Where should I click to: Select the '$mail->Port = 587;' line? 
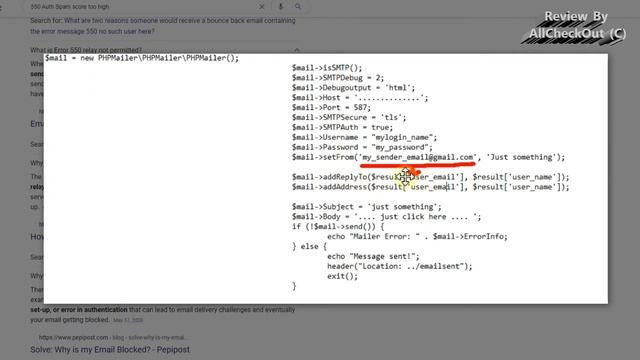331,107
